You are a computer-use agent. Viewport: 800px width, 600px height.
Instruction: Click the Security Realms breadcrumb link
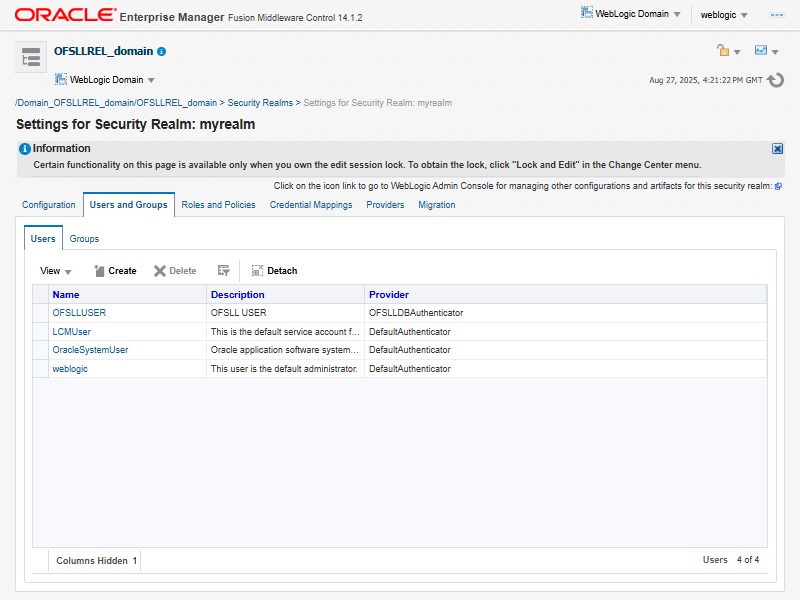point(260,103)
